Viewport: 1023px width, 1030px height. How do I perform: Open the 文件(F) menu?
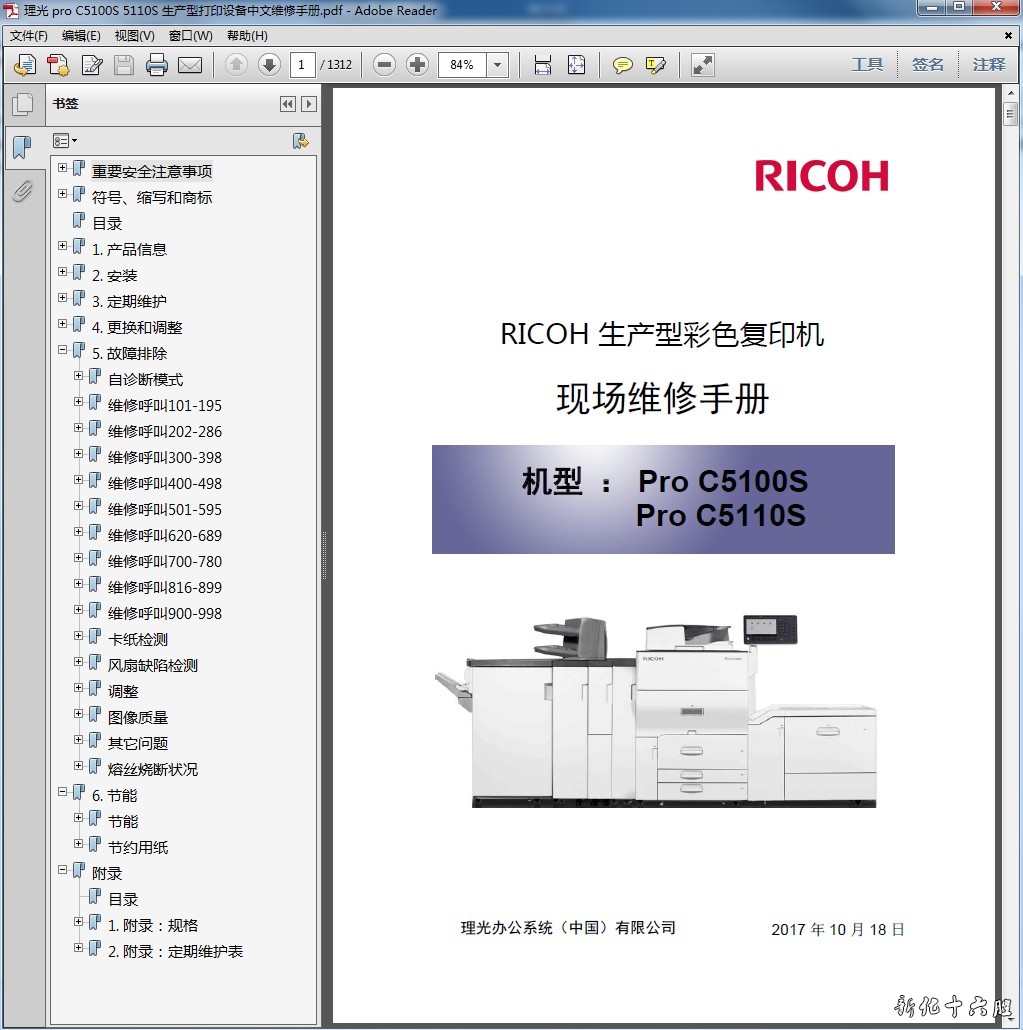[x=29, y=36]
